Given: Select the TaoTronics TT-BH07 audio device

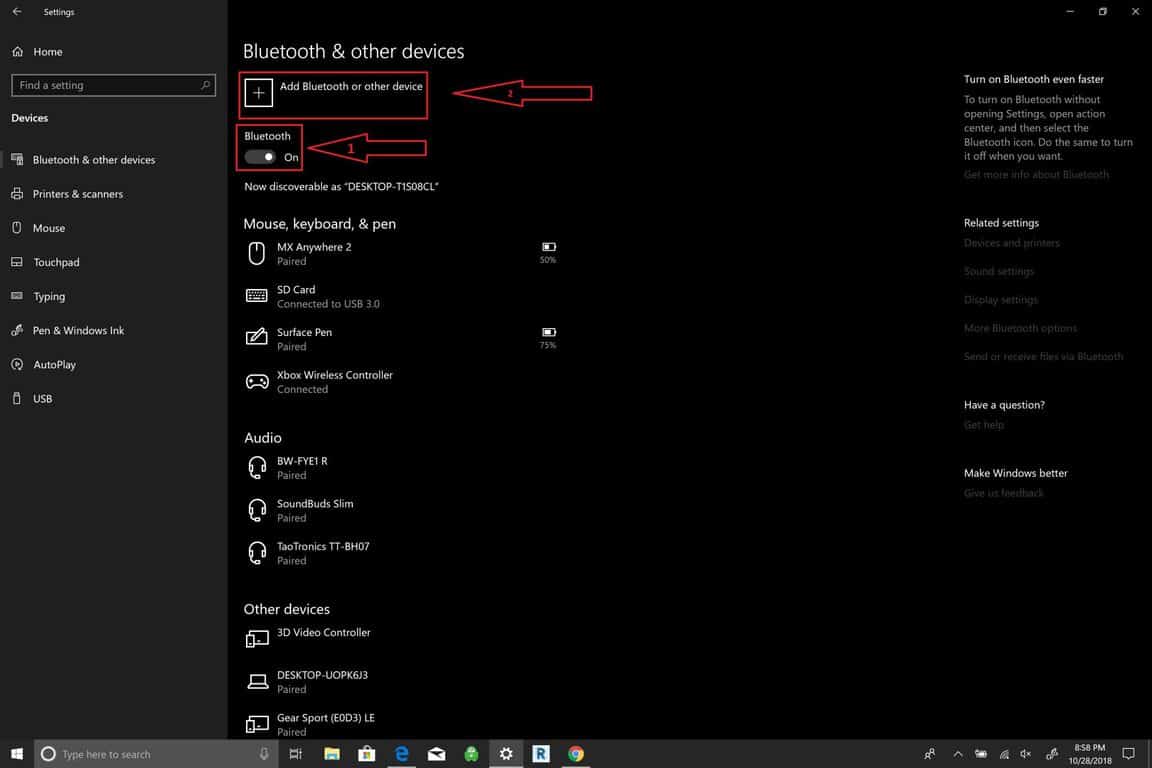Looking at the screenshot, I should pyautogui.click(x=322, y=553).
